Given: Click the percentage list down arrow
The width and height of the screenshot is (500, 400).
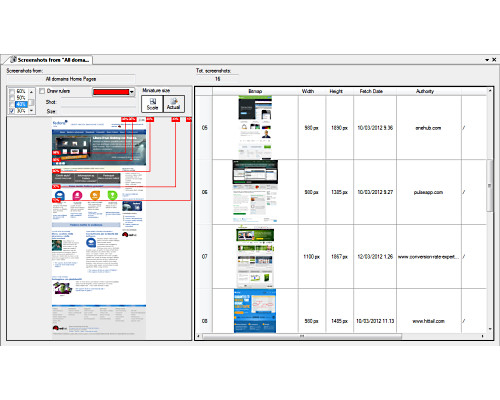Looking at the screenshot, I should click(32, 110).
